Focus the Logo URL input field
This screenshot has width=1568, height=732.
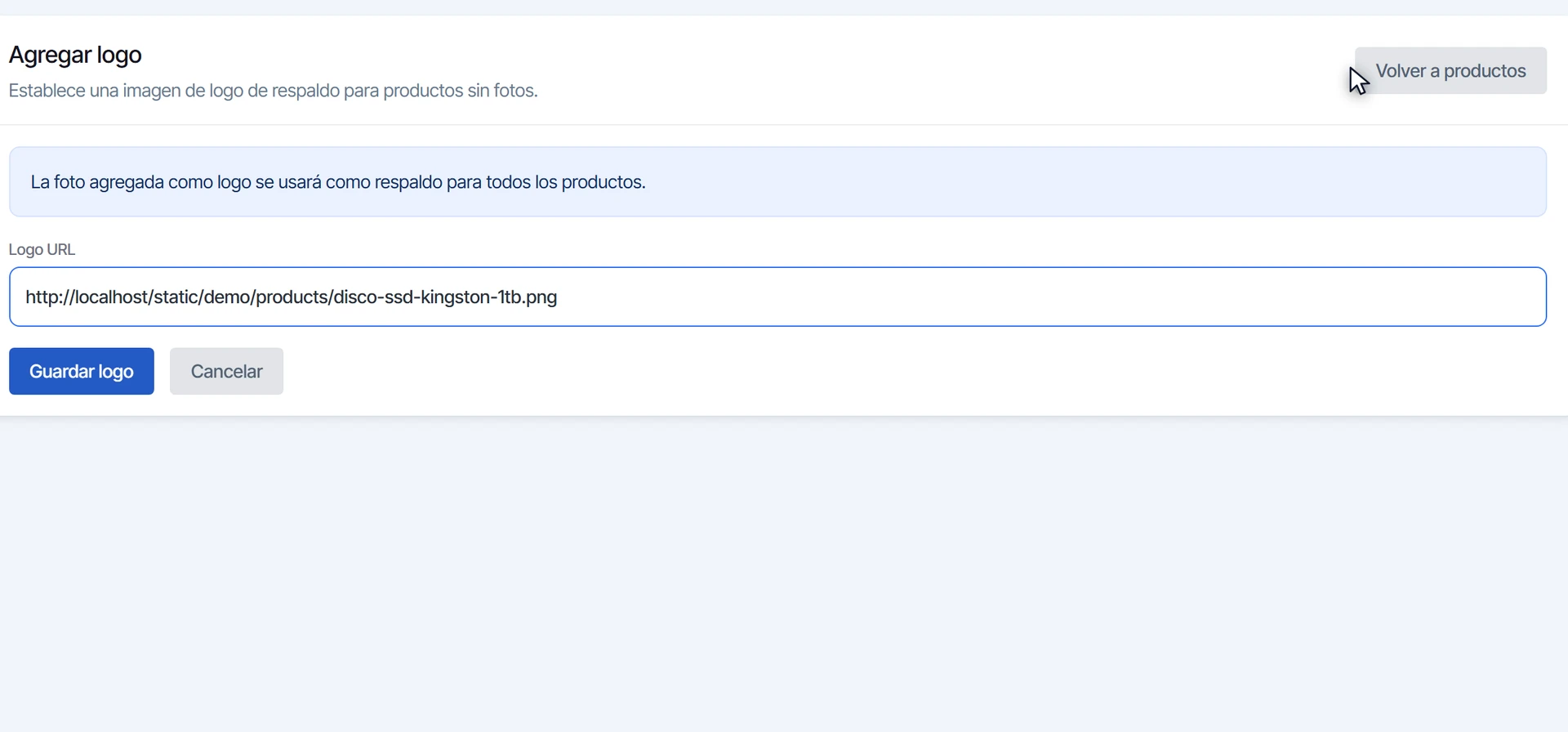tap(777, 297)
